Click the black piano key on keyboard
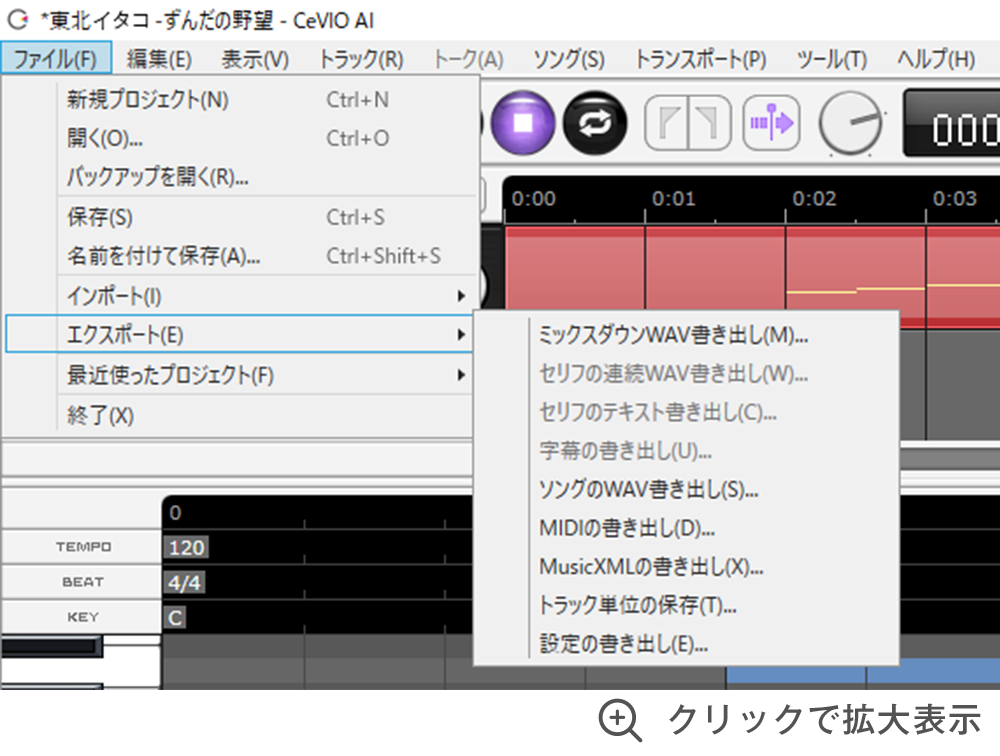Image resolution: width=1000 pixels, height=756 pixels. click(52, 646)
